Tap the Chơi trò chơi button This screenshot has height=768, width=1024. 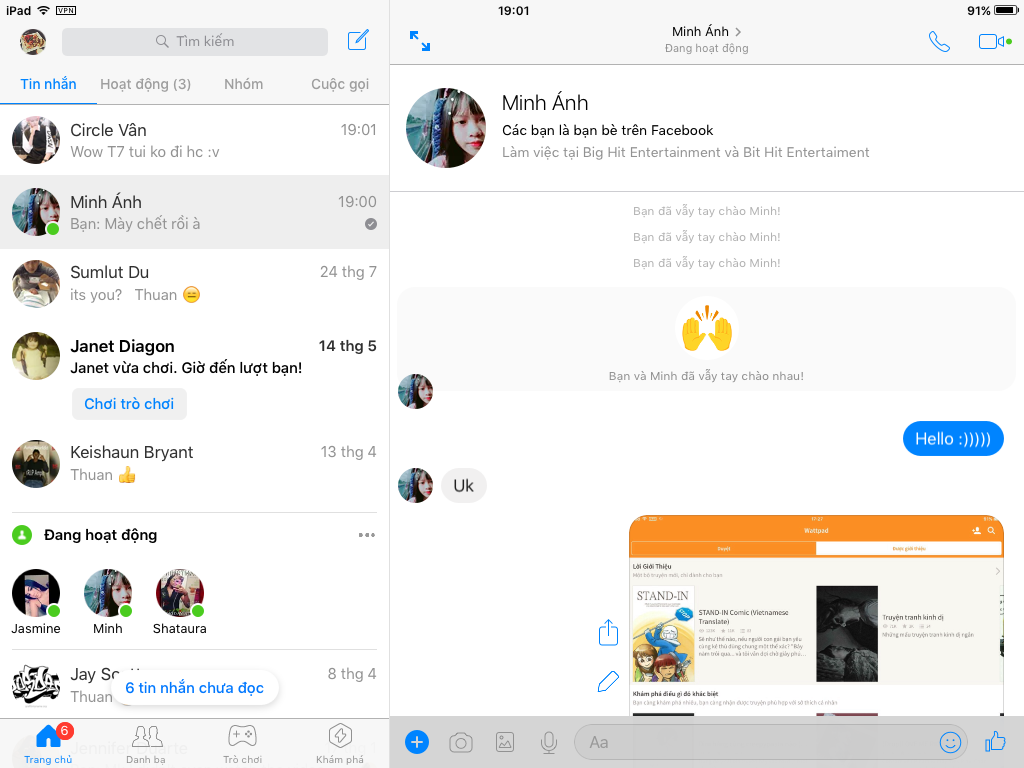[129, 404]
